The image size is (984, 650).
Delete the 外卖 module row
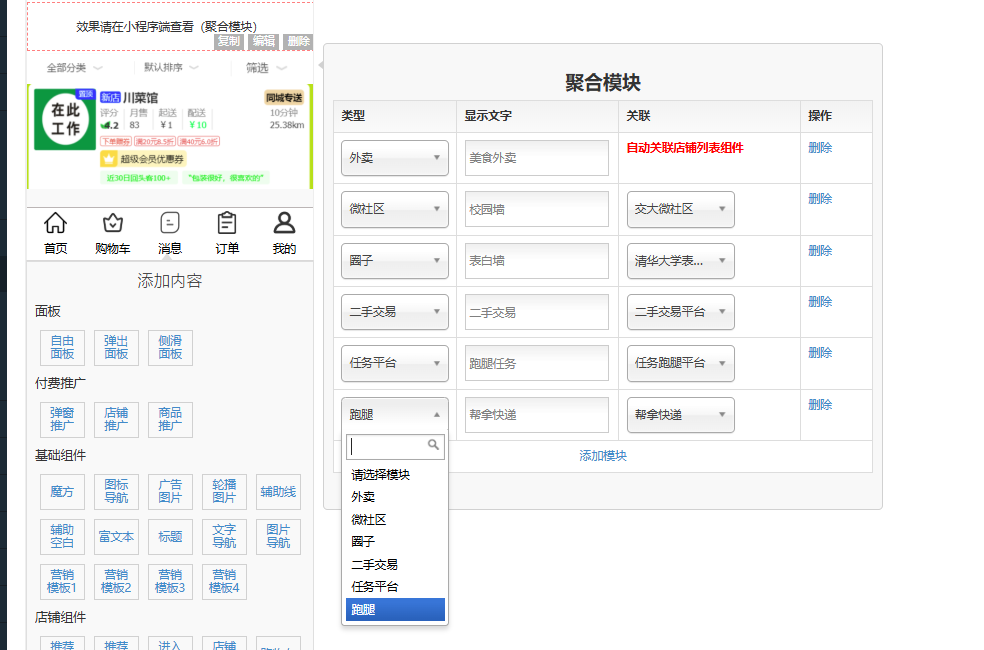point(820,148)
